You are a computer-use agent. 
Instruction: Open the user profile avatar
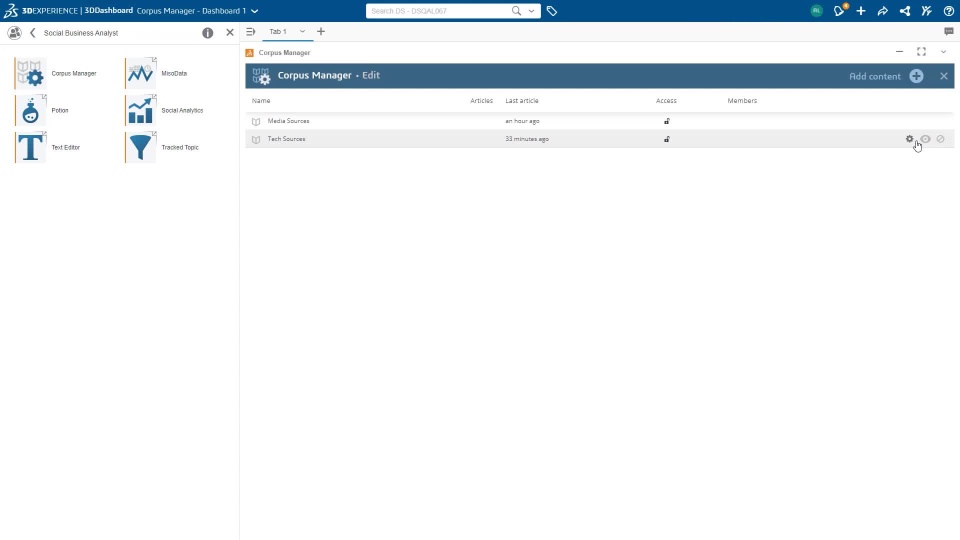[x=816, y=10]
